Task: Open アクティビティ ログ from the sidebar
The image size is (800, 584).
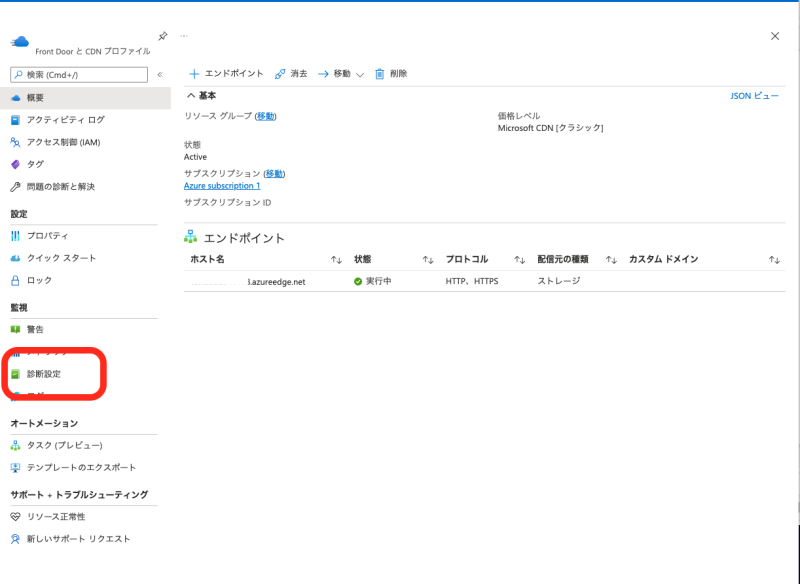Action: pos(65,120)
